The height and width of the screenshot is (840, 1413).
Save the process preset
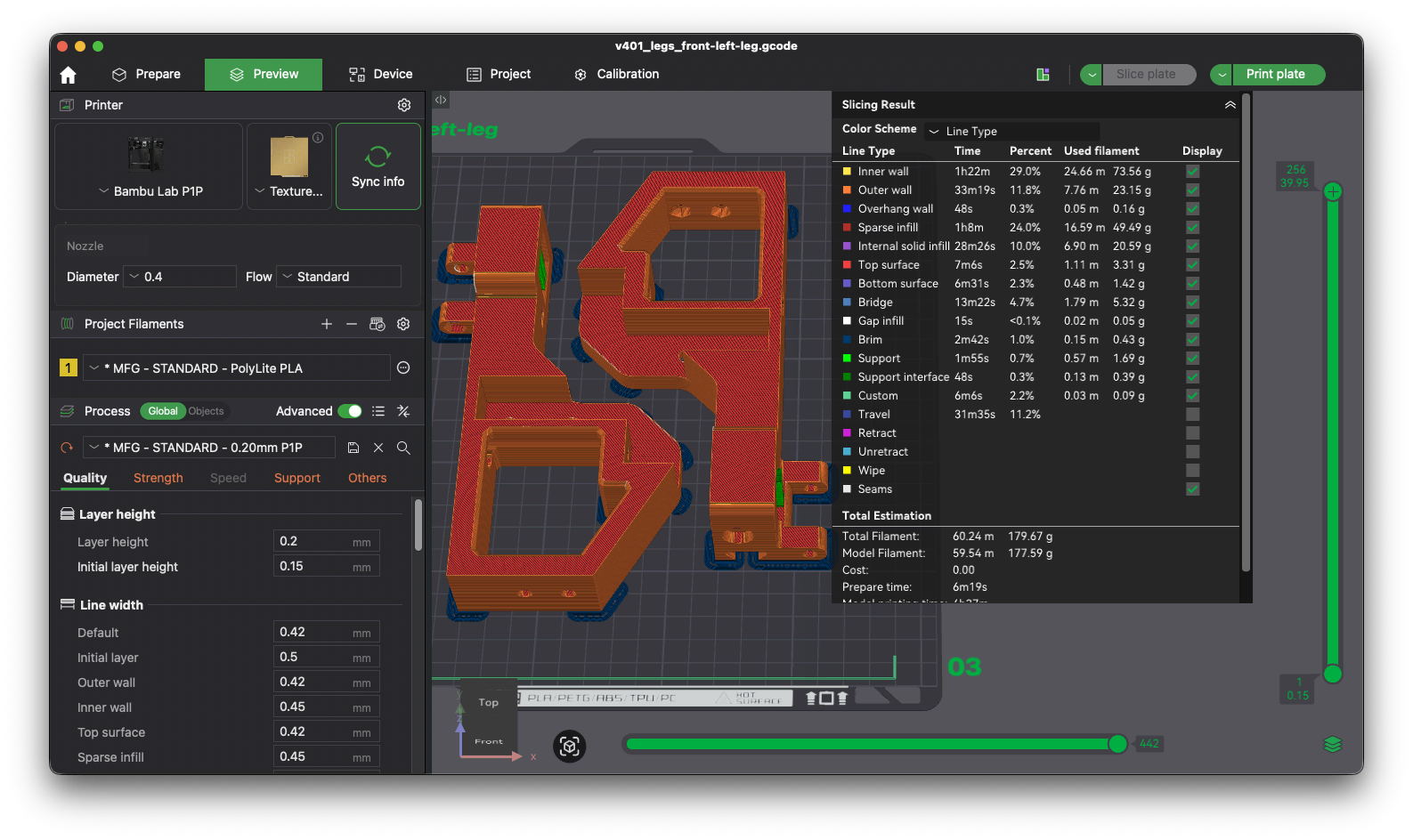353,448
